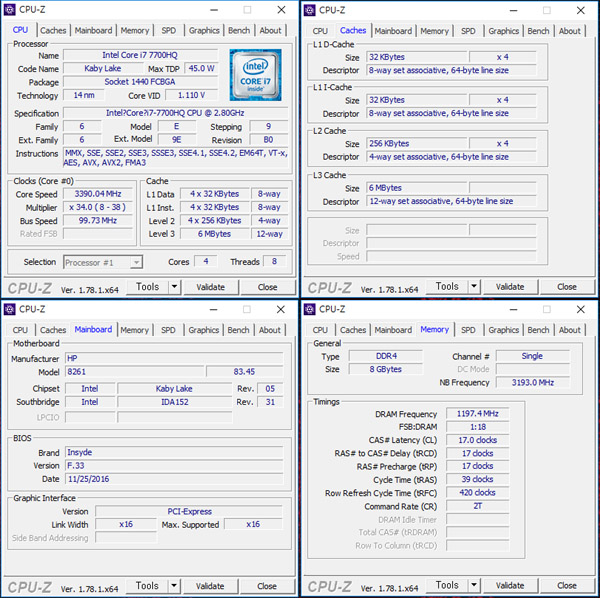600x598 pixels.
Task: Click the memory Type value DDR4
Action: [386, 356]
